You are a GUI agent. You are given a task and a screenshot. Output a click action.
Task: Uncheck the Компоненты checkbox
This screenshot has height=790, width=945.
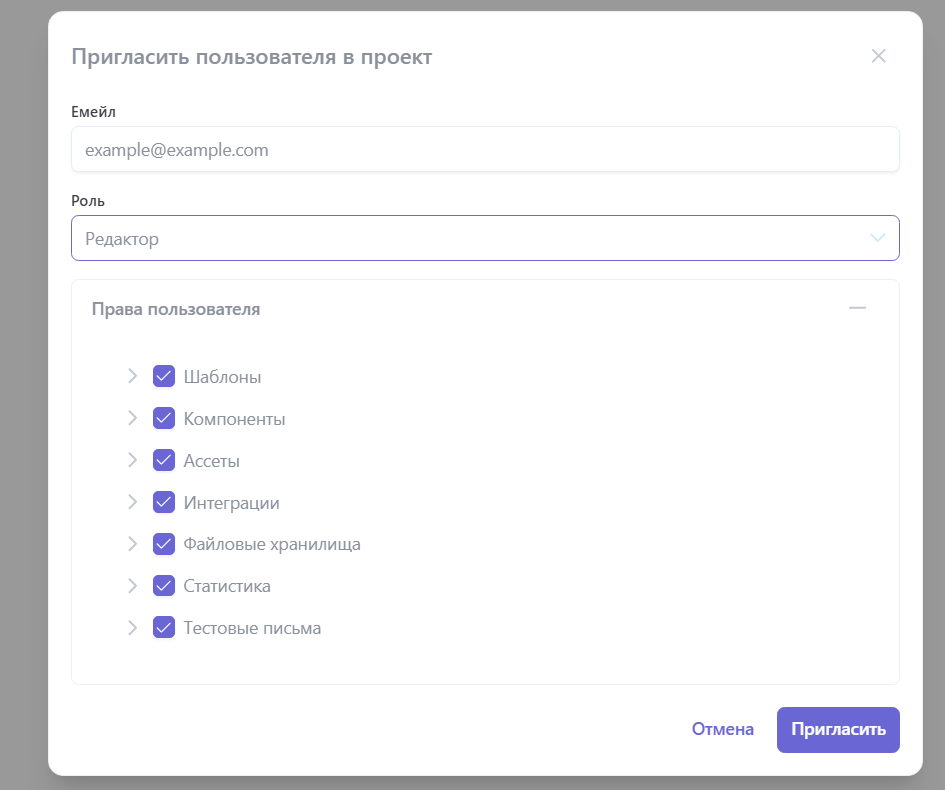164,418
